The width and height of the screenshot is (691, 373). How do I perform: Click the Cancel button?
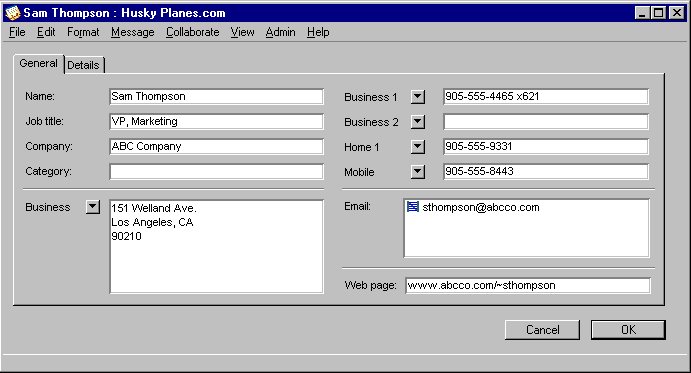coord(542,330)
